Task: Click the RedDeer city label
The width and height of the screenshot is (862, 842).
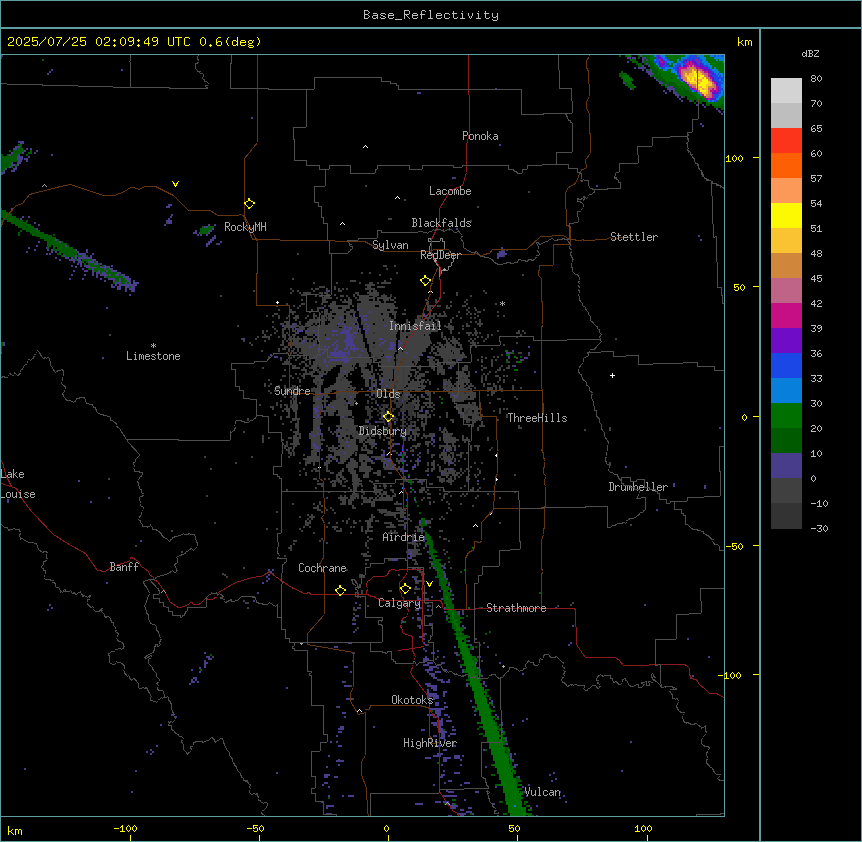Action: pos(440,255)
